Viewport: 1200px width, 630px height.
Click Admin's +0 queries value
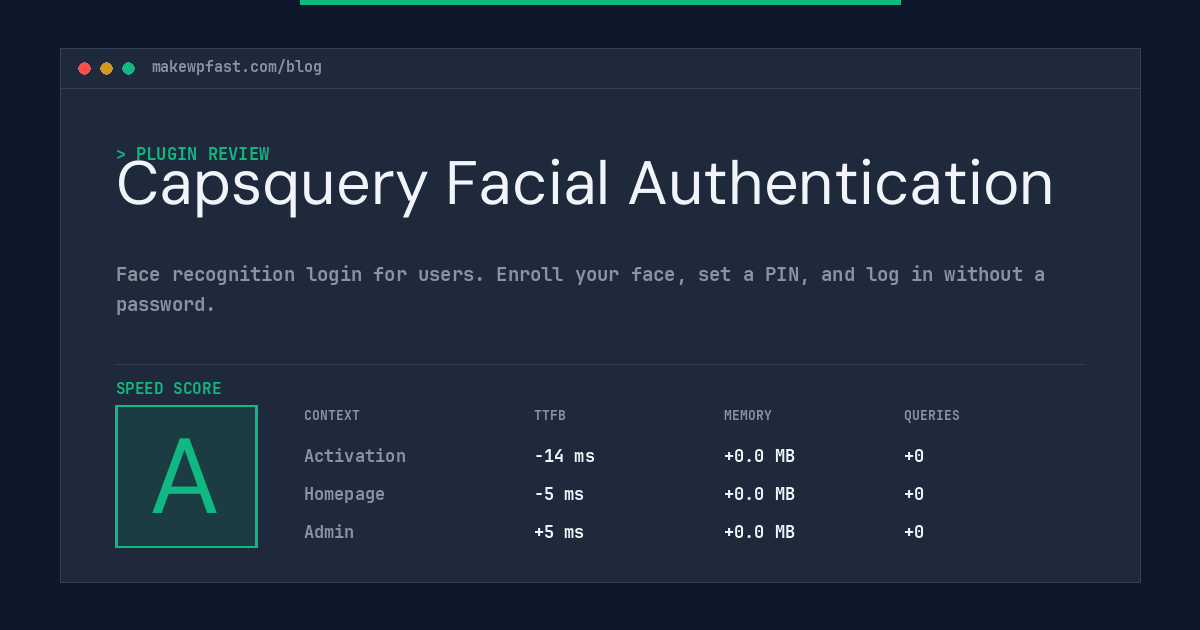(914, 532)
